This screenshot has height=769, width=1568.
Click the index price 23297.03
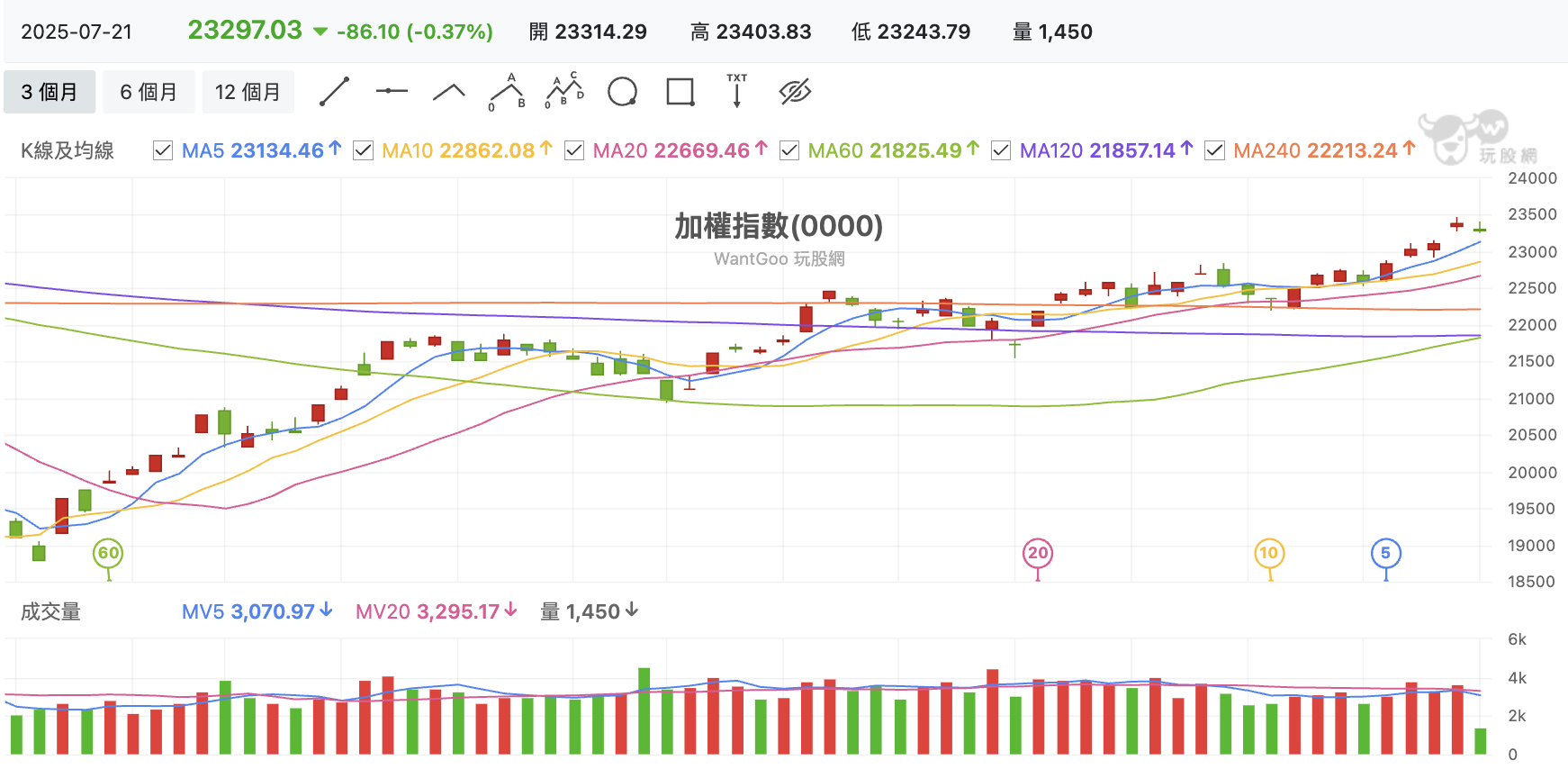(245, 30)
